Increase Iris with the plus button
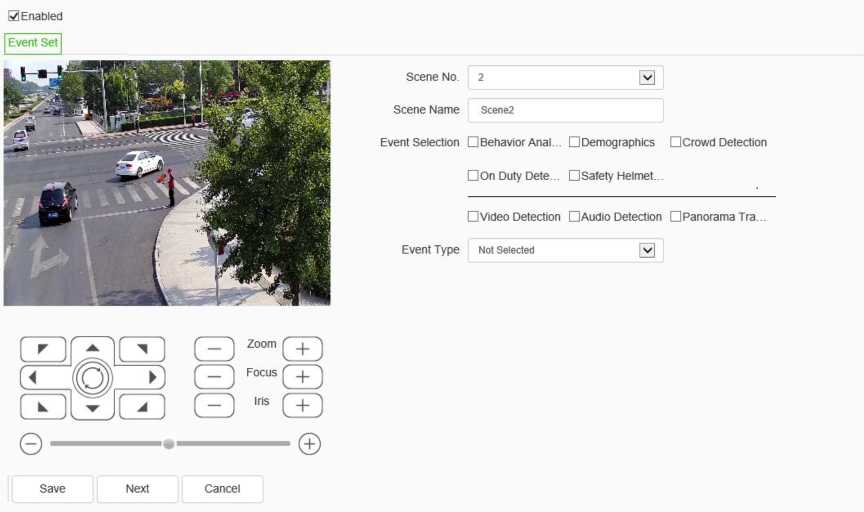 (x=302, y=406)
